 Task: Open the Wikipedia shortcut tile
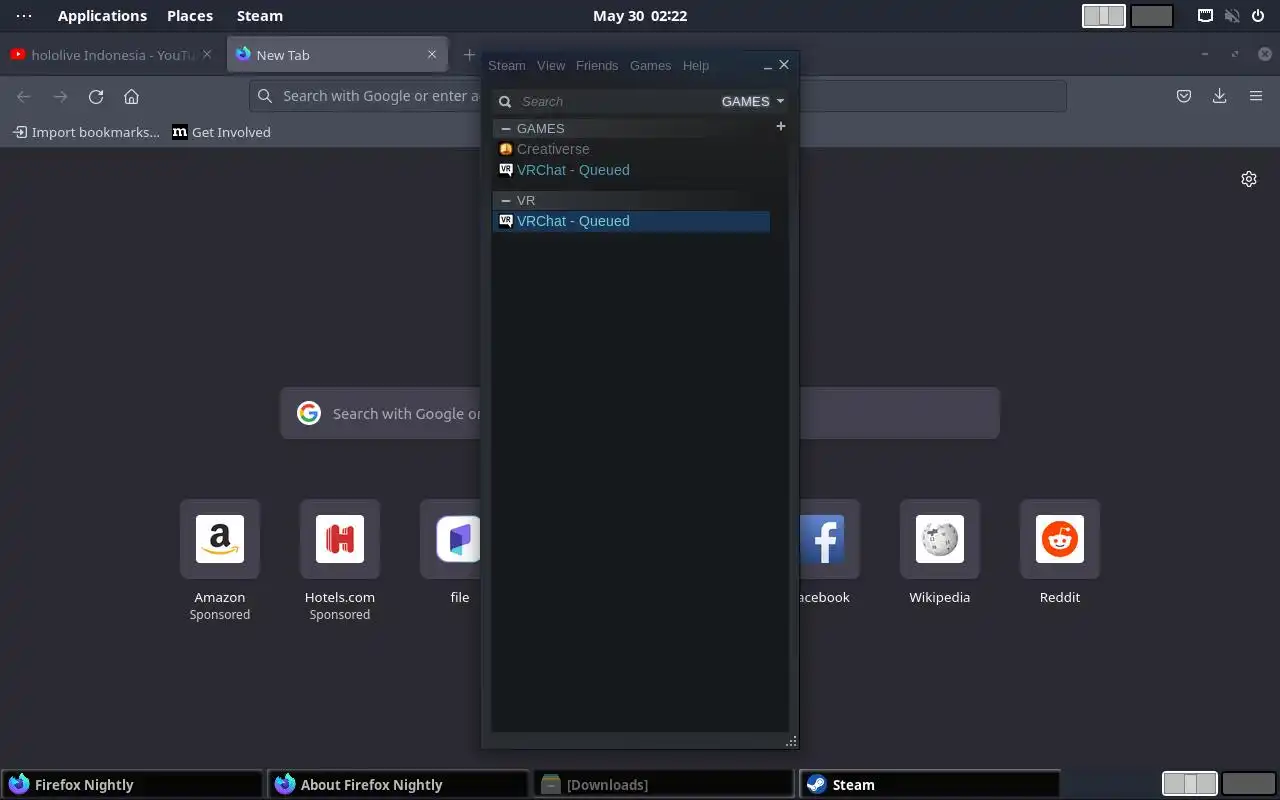tap(940, 539)
